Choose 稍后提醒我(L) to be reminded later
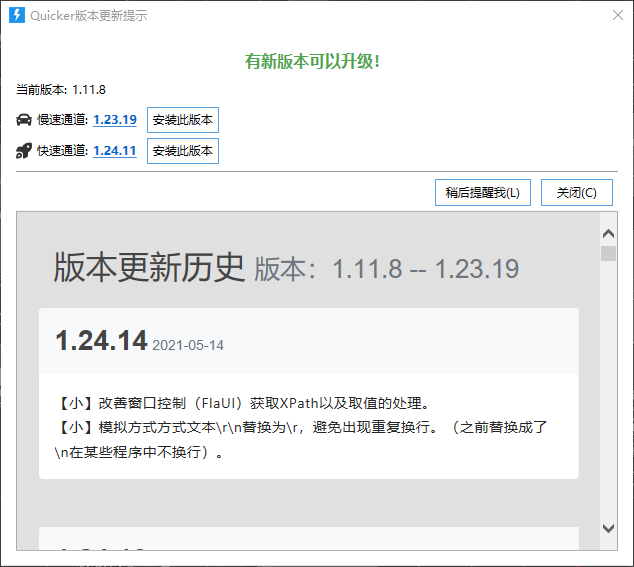 pos(483,193)
